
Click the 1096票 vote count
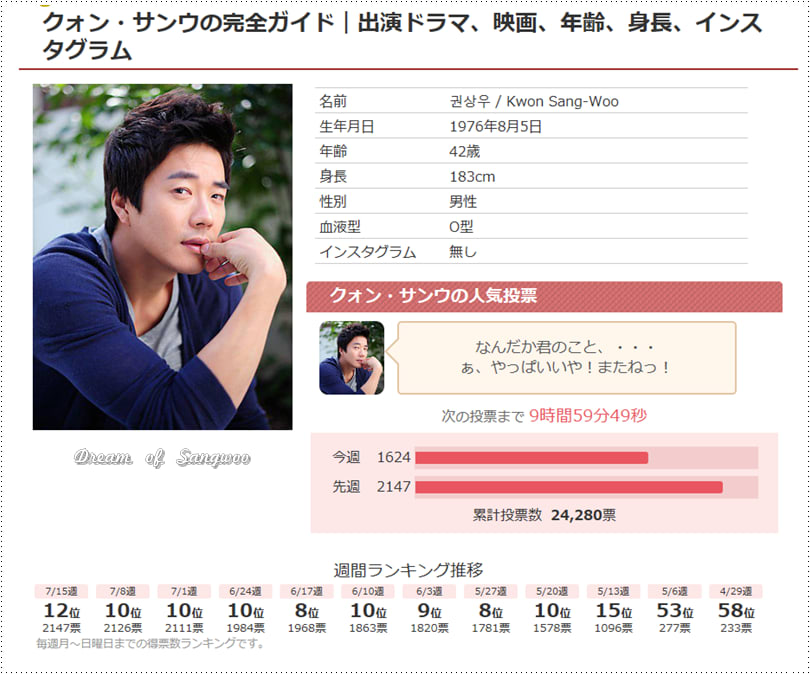tap(613, 629)
